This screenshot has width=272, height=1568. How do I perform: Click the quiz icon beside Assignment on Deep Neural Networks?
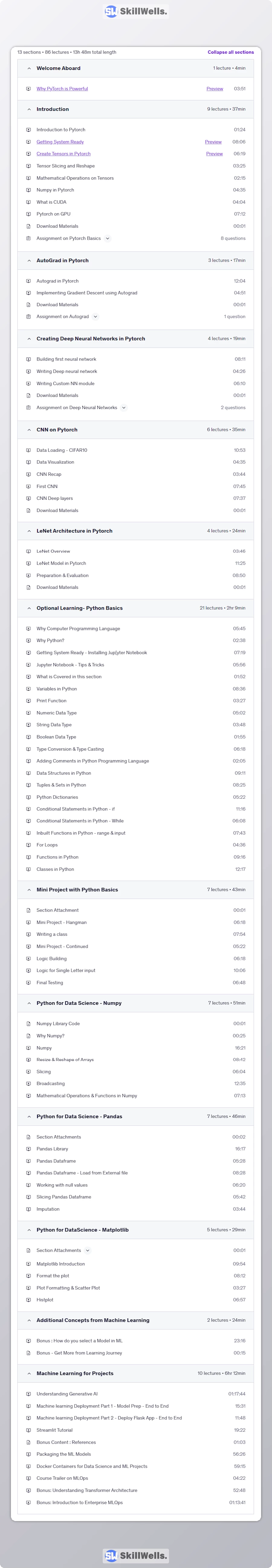29,408
